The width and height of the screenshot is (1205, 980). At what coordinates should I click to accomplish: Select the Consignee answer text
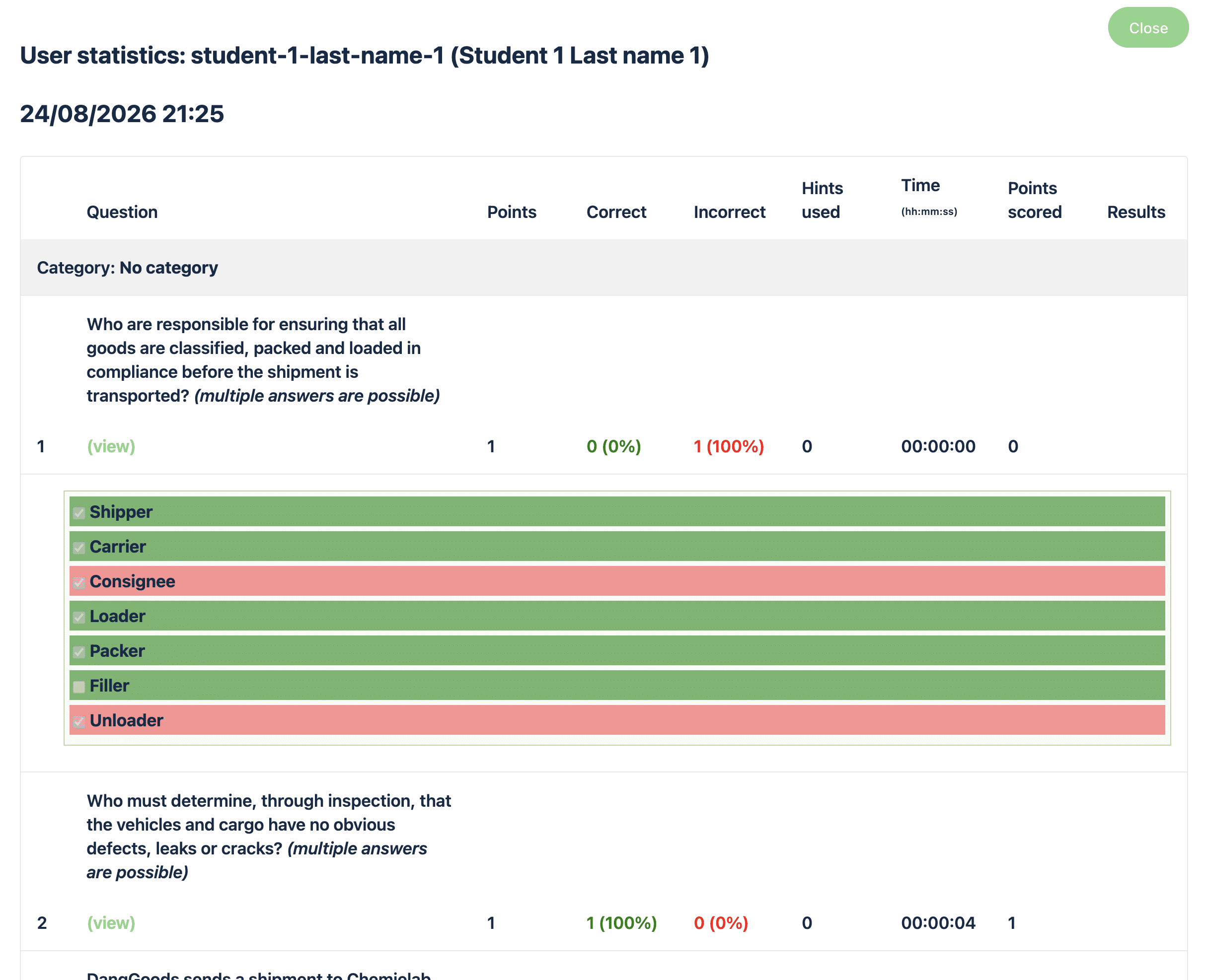pos(132,581)
